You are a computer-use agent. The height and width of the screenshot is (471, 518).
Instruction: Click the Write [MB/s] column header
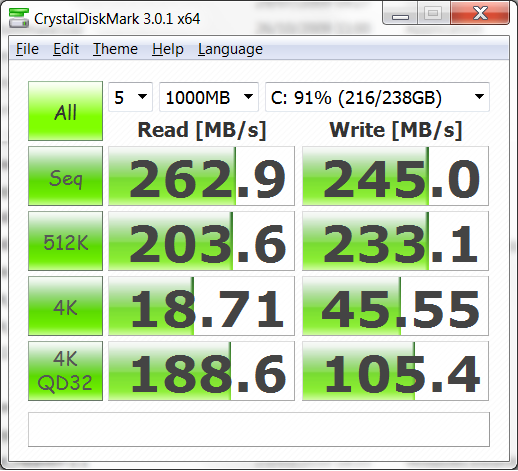point(396,130)
